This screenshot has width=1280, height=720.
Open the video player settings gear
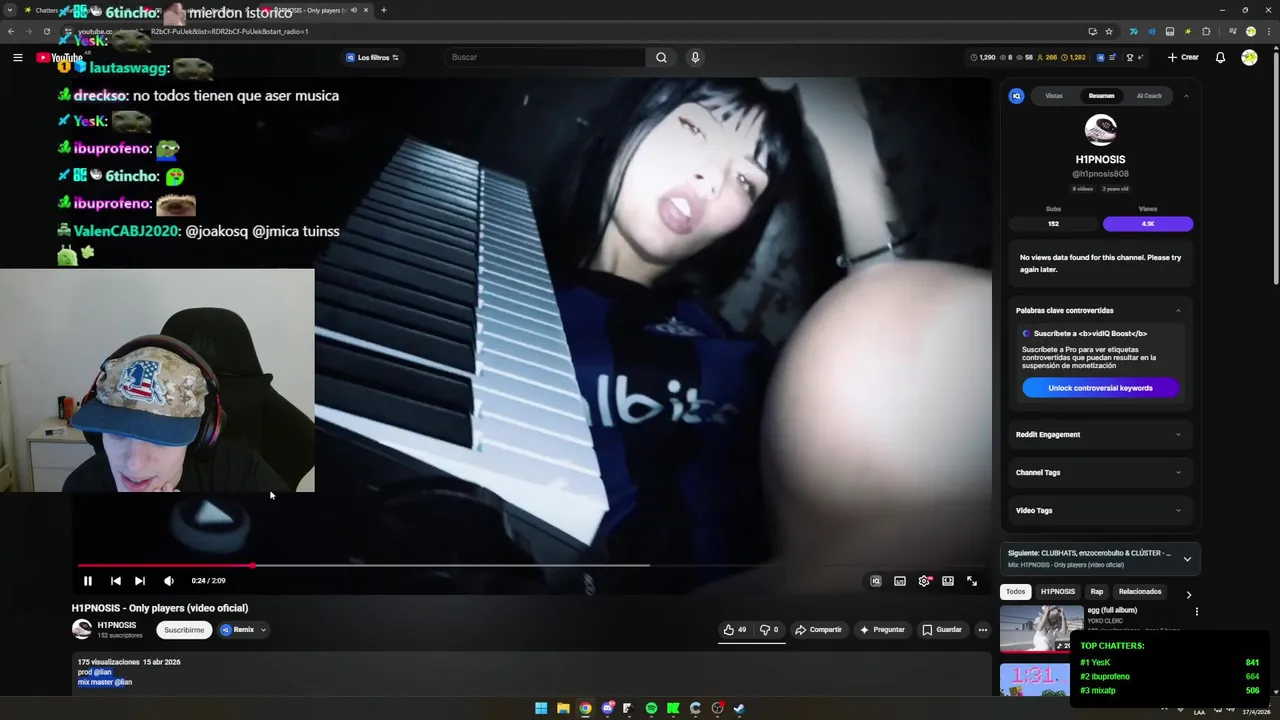coord(924,581)
